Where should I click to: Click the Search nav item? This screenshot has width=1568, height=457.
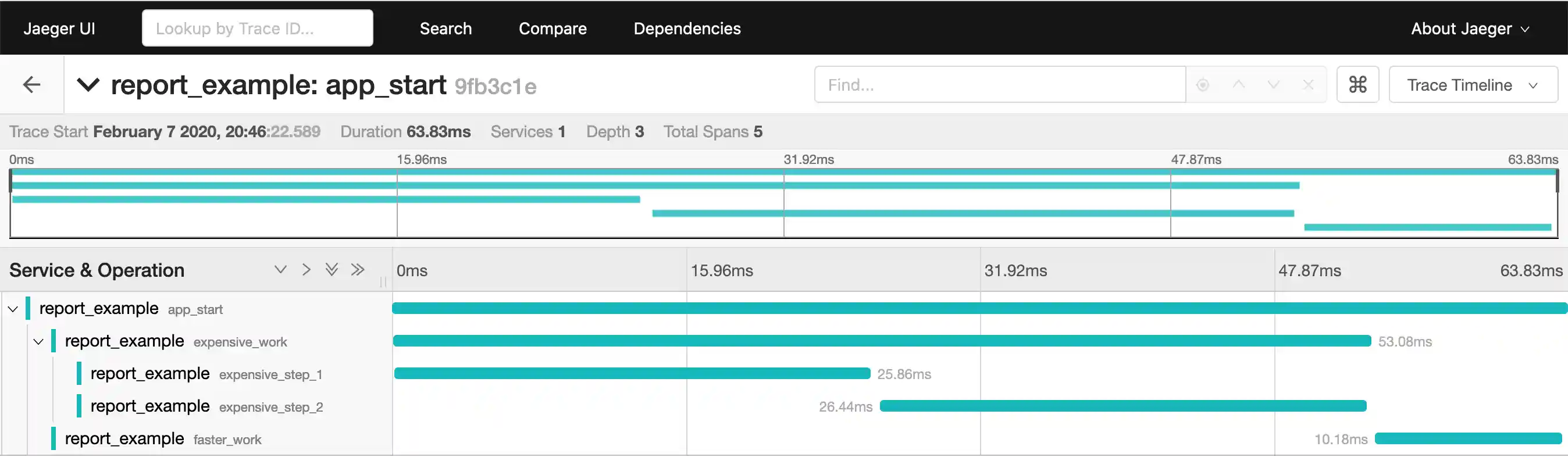click(446, 28)
